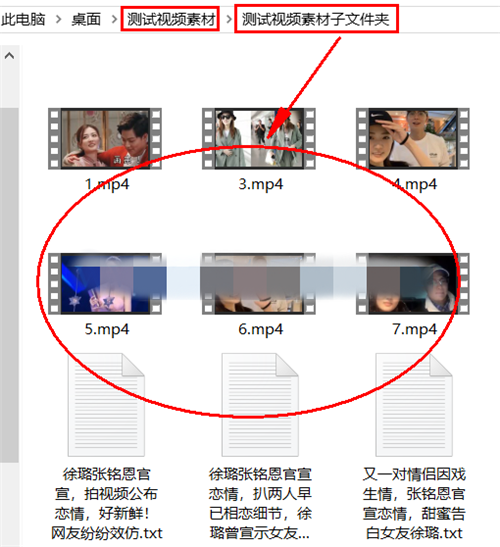The width and height of the screenshot is (500, 547).
Task: Click the 5.mp4 file name label
Action: (x=107, y=329)
